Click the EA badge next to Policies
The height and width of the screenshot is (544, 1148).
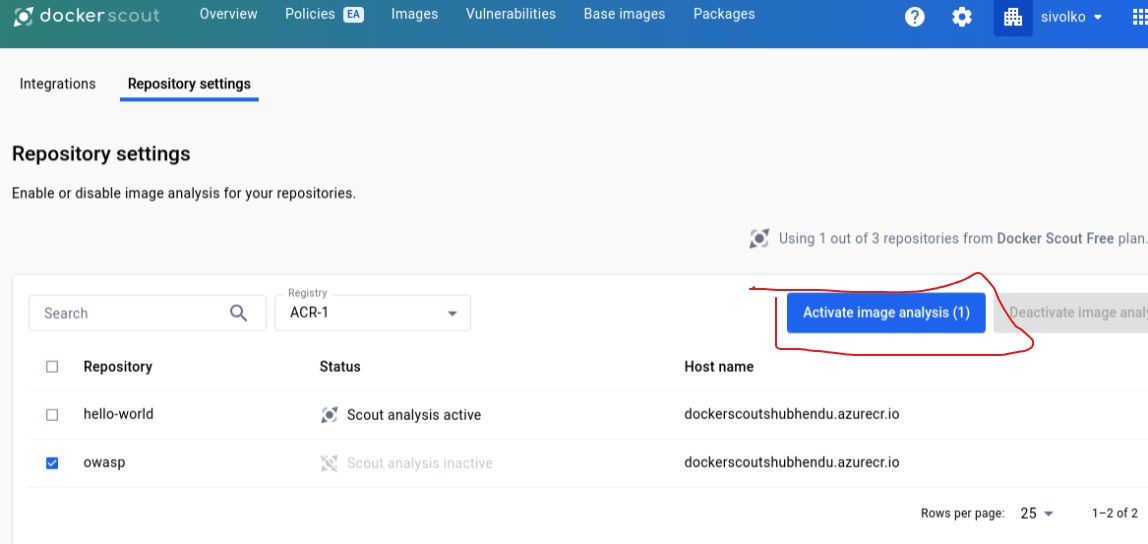[354, 14]
